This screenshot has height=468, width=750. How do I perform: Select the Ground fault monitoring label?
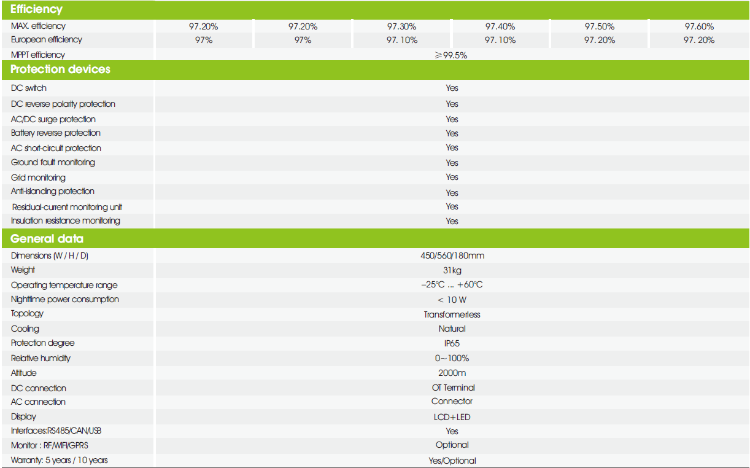(x=53, y=162)
